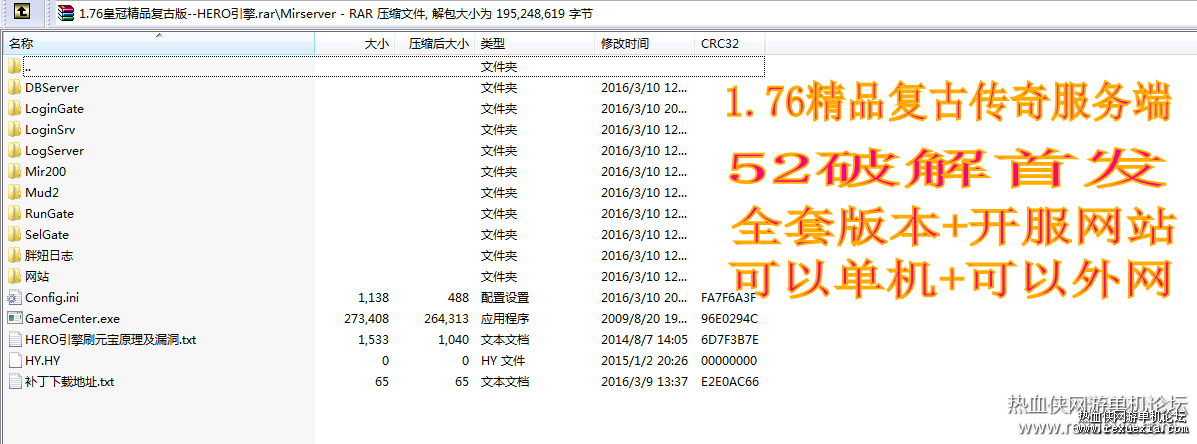Select the LoginSrv folder icon
Image resolution: width=1197 pixels, height=444 pixels.
point(15,129)
